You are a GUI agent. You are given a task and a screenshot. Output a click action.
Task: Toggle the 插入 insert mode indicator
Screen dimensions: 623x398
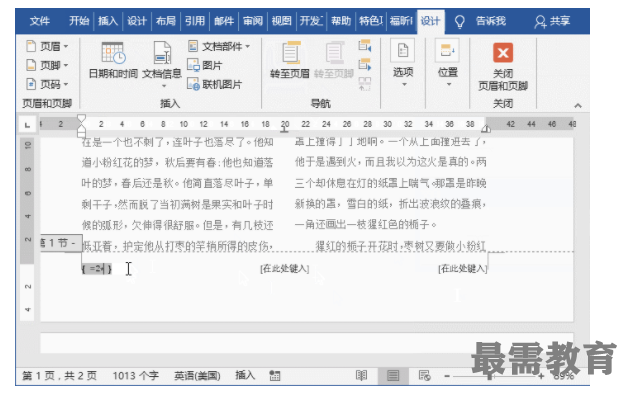[x=245, y=376]
